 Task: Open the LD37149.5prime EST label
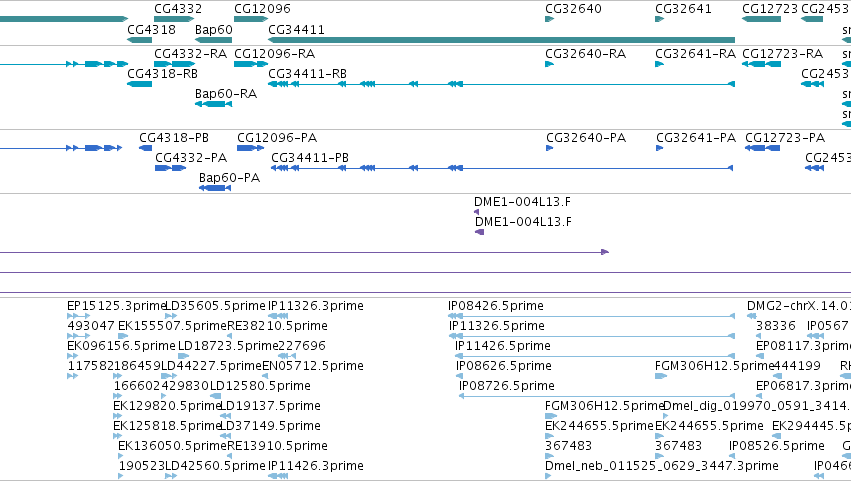tap(270, 427)
